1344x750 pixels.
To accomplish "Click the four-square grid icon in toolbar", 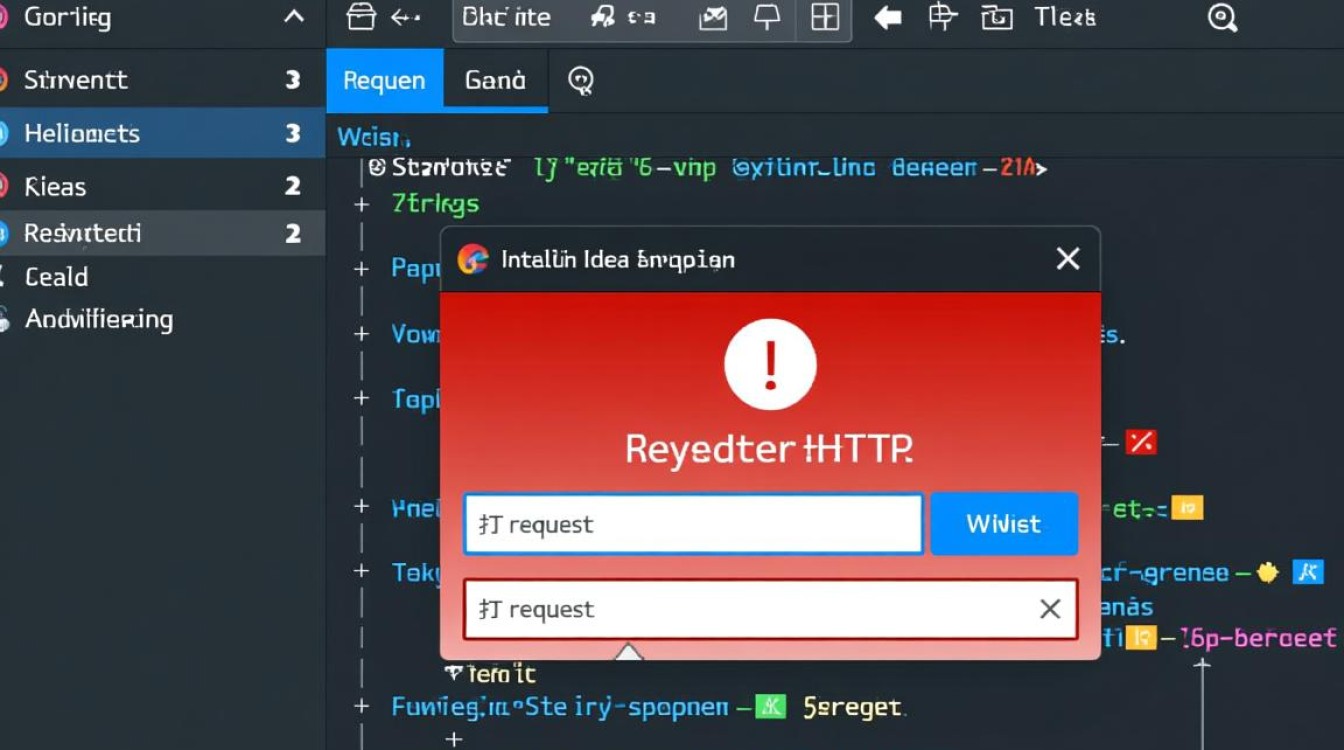I will pyautogui.click(x=824, y=18).
